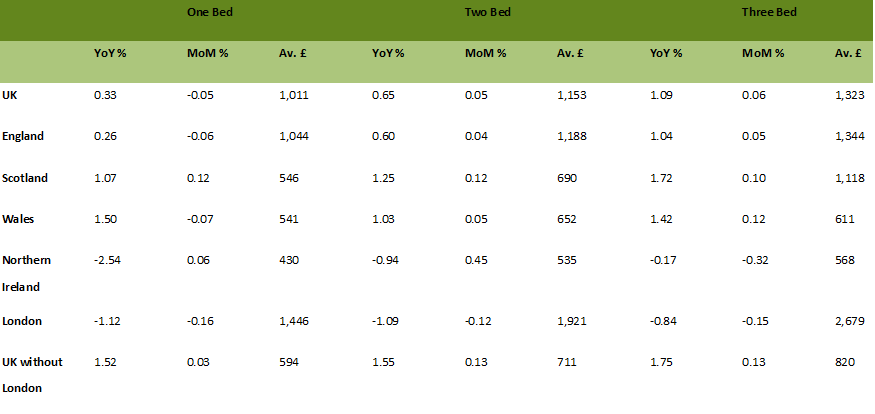Select the UK row label
Image resolution: width=875 pixels, height=414 pixels.
click(9, 95)
